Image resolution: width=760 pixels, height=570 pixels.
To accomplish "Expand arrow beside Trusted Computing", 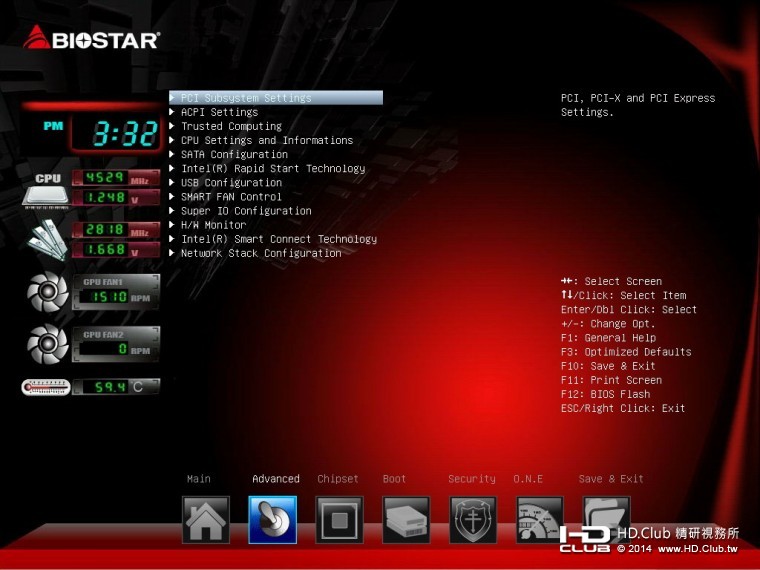I will (172, 126).
